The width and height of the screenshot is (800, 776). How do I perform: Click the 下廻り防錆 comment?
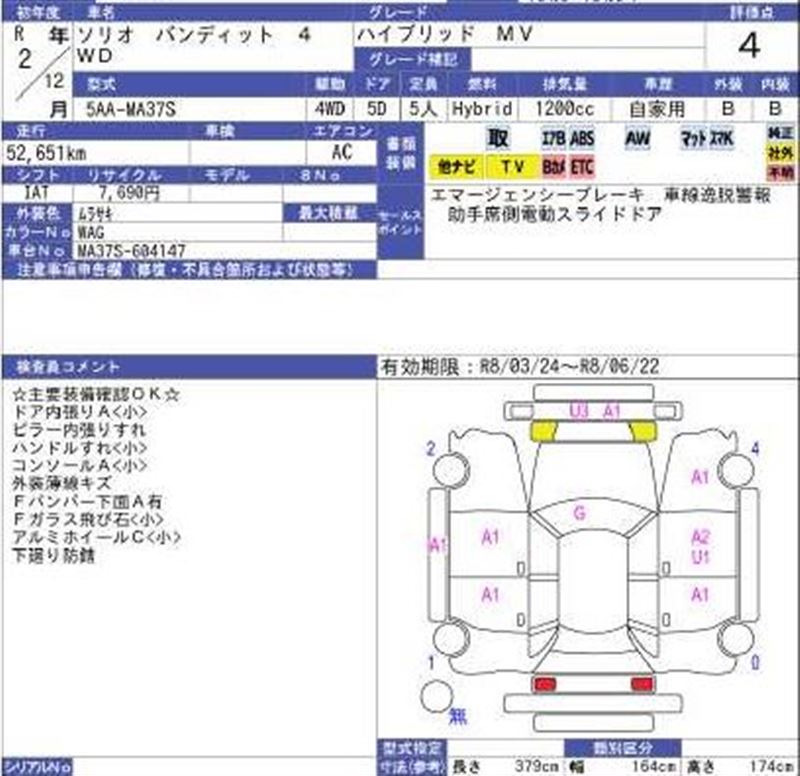click(54, 555)
